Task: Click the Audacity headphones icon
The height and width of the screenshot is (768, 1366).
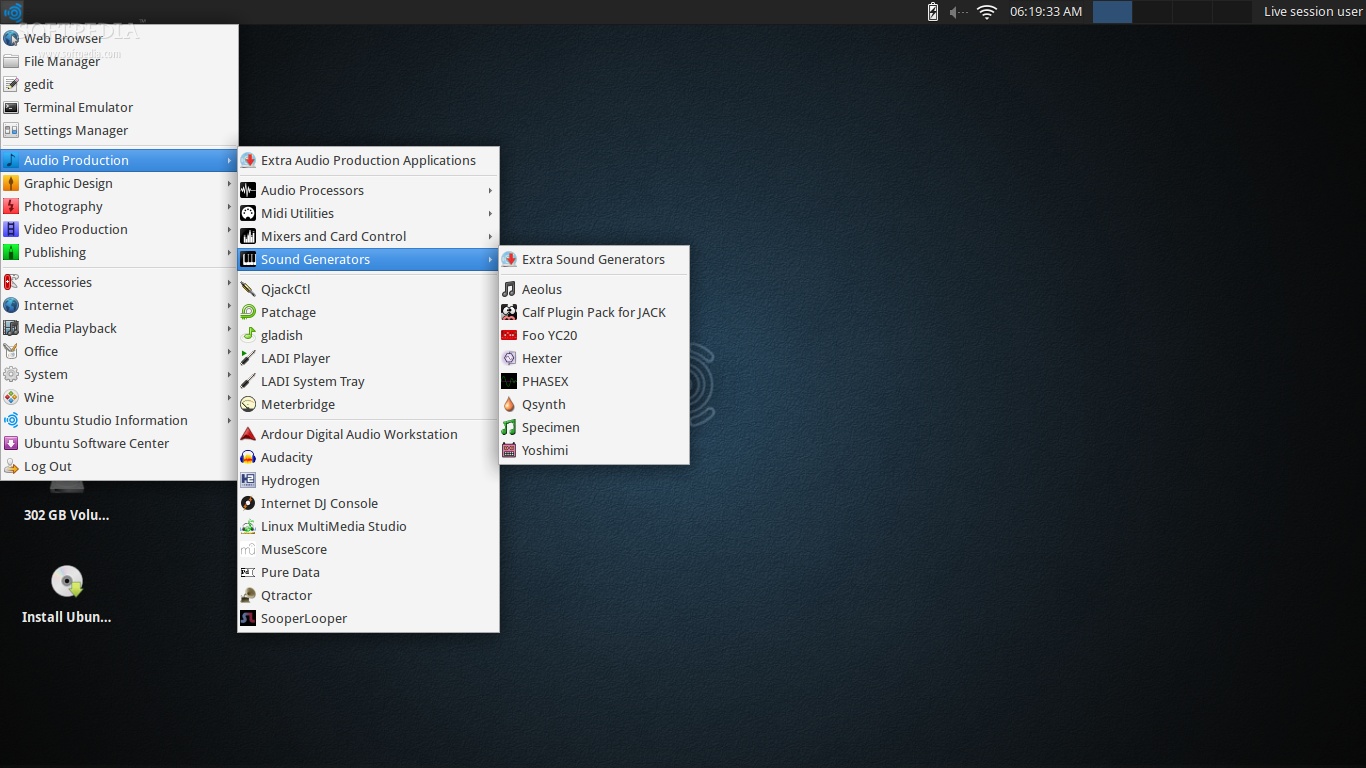Action: tap(248, 457)
